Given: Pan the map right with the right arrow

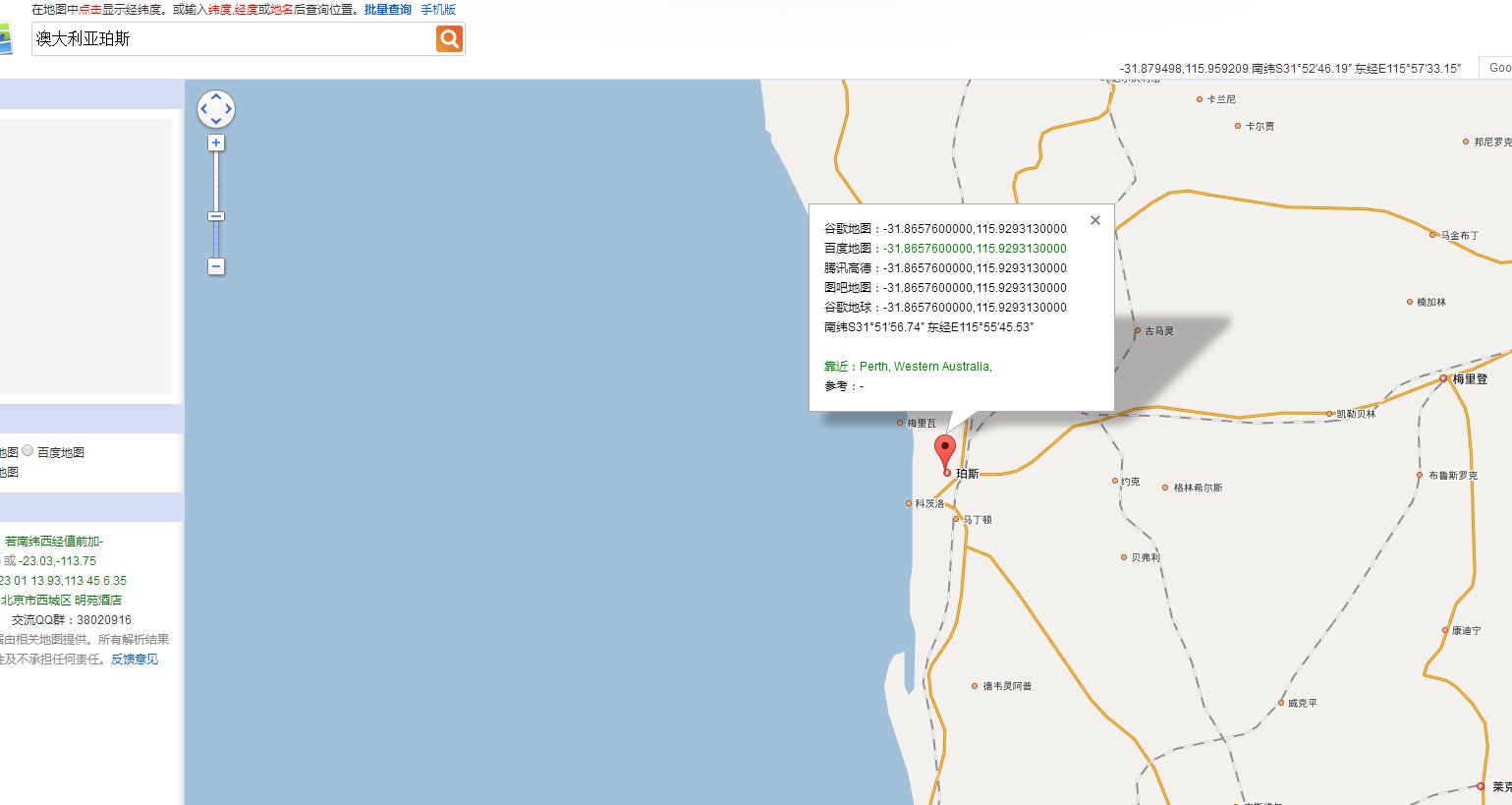Looking at the screenshot, I should point(229,109).
